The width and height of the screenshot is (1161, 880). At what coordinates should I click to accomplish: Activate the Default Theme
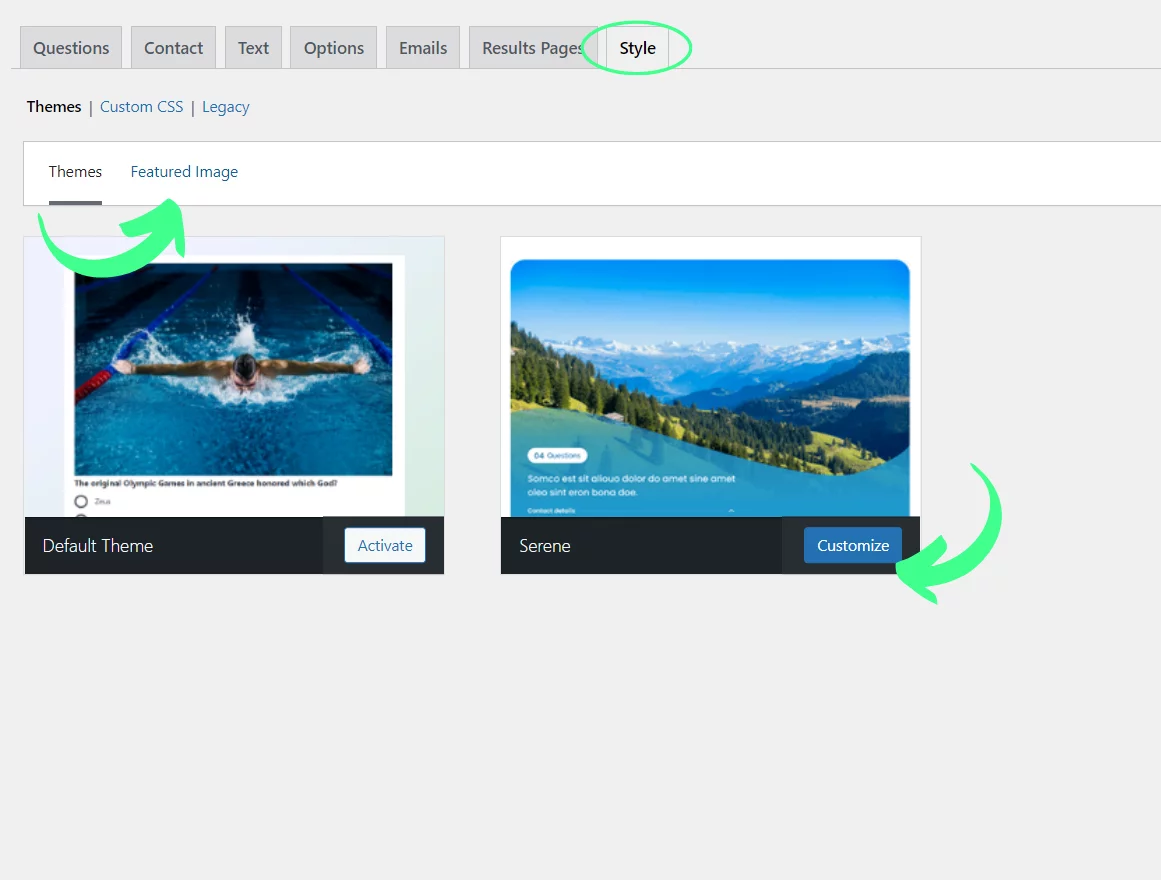click(385, 546)
